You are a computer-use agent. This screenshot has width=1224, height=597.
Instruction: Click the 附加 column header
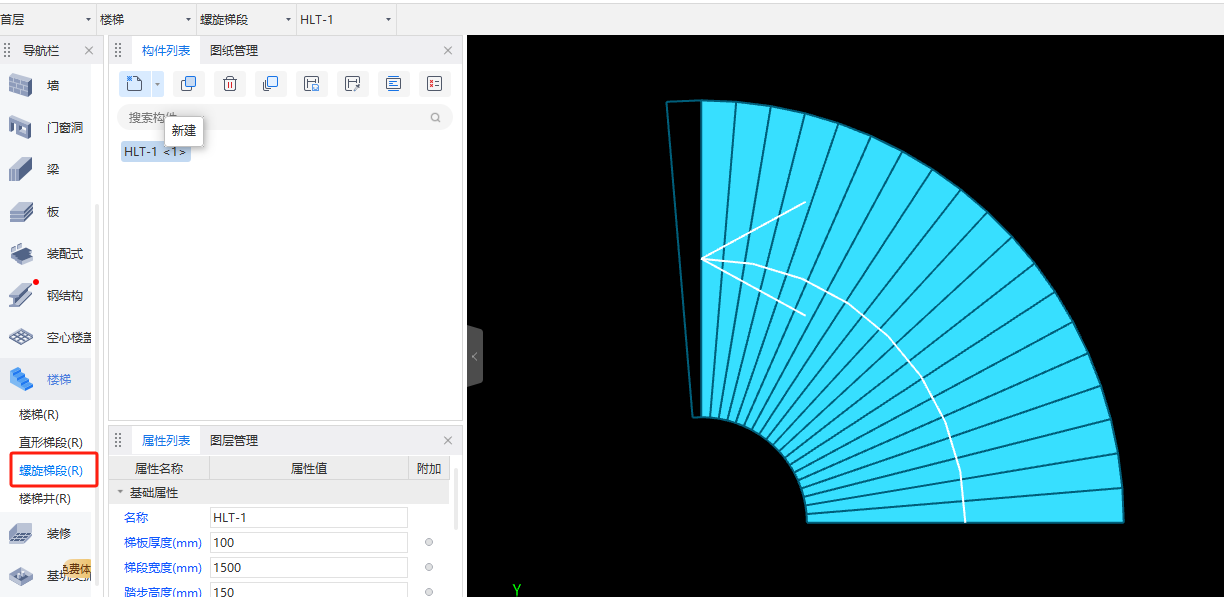click(x=429, y=468)
